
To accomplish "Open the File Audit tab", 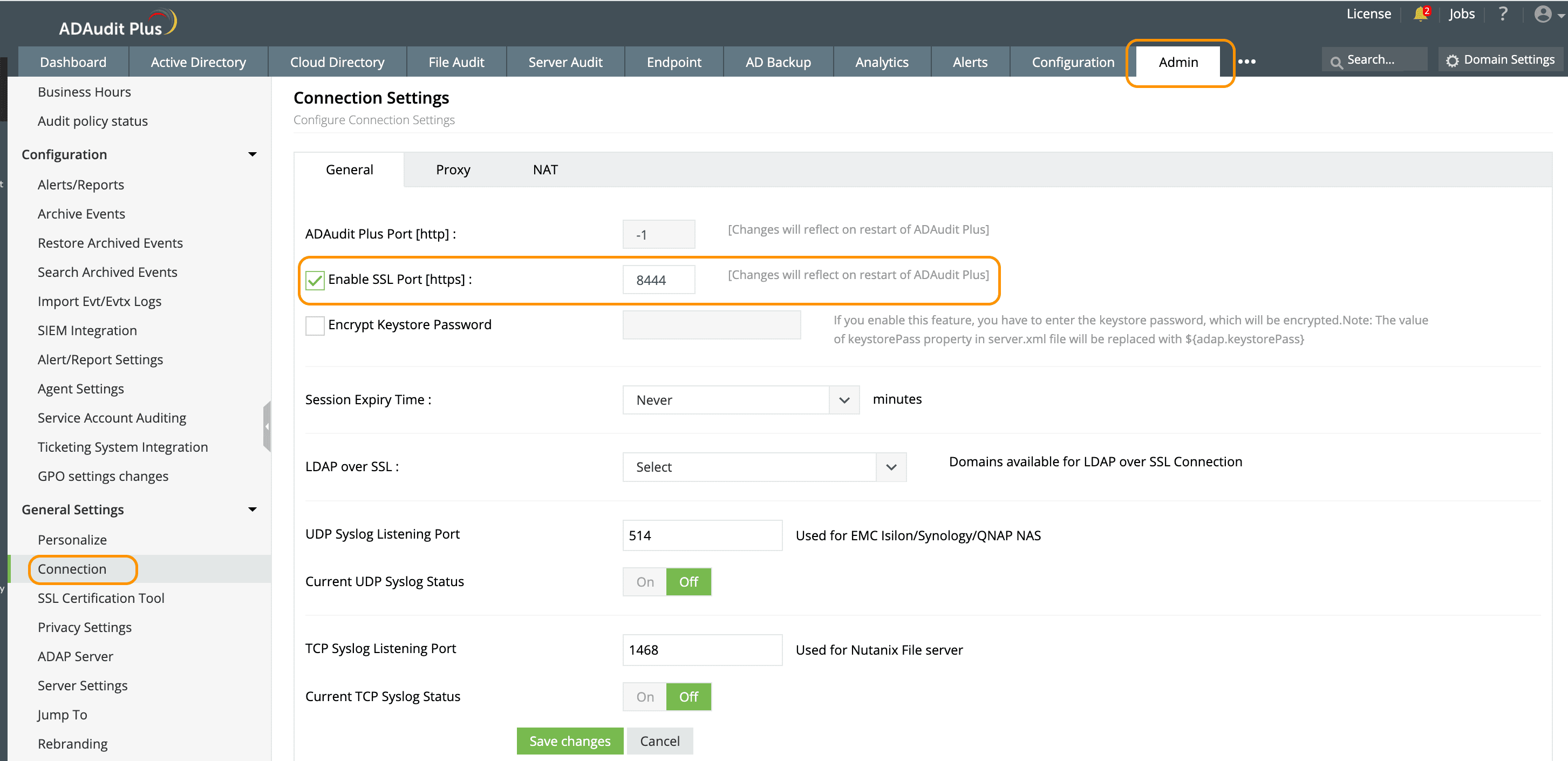I will coord(456,62).
